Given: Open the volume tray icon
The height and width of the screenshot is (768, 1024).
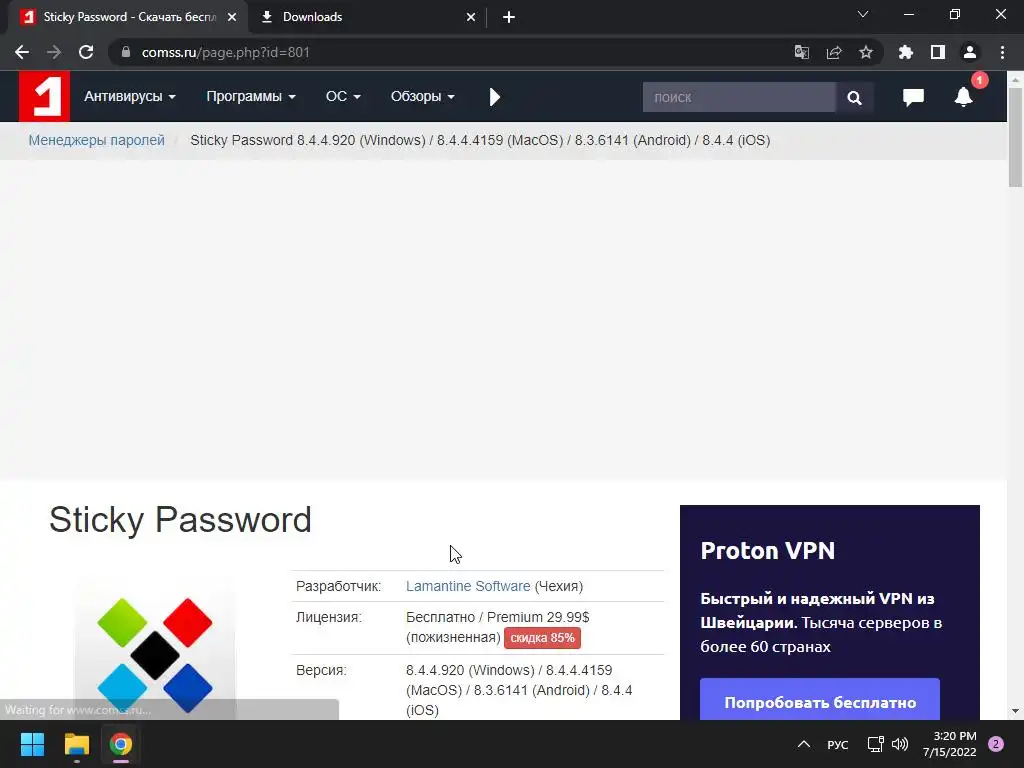Looking at the screenshot, I should (900, 744).
